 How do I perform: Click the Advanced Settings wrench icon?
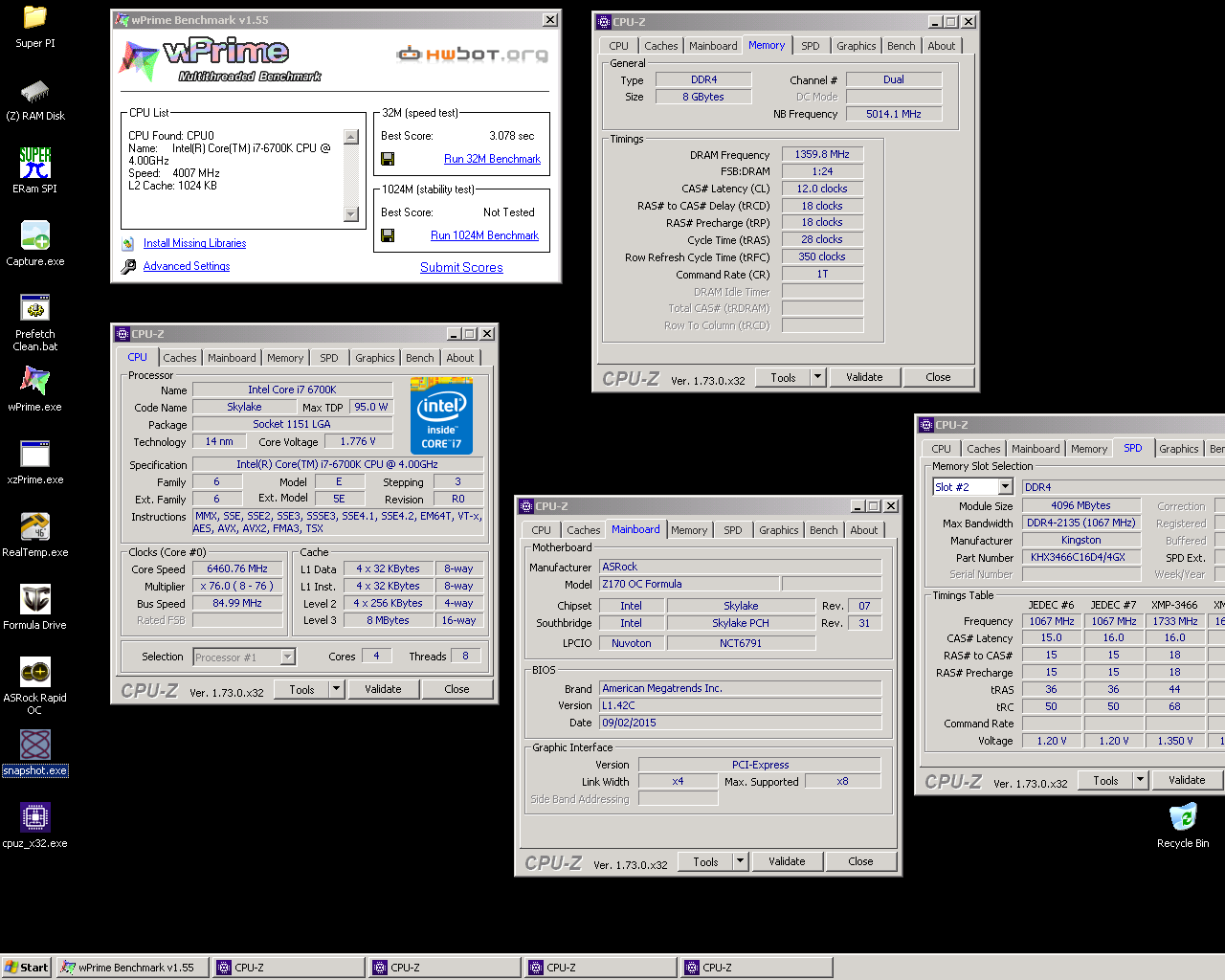128,266
